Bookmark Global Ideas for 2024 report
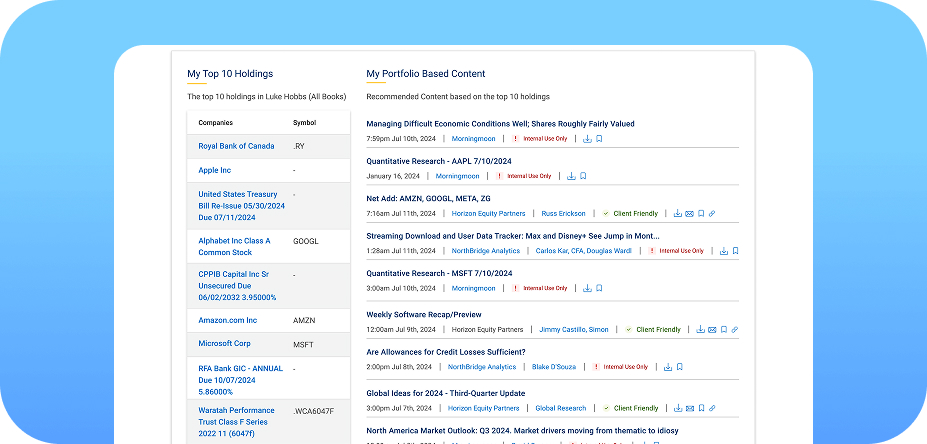 pos(701,409)
